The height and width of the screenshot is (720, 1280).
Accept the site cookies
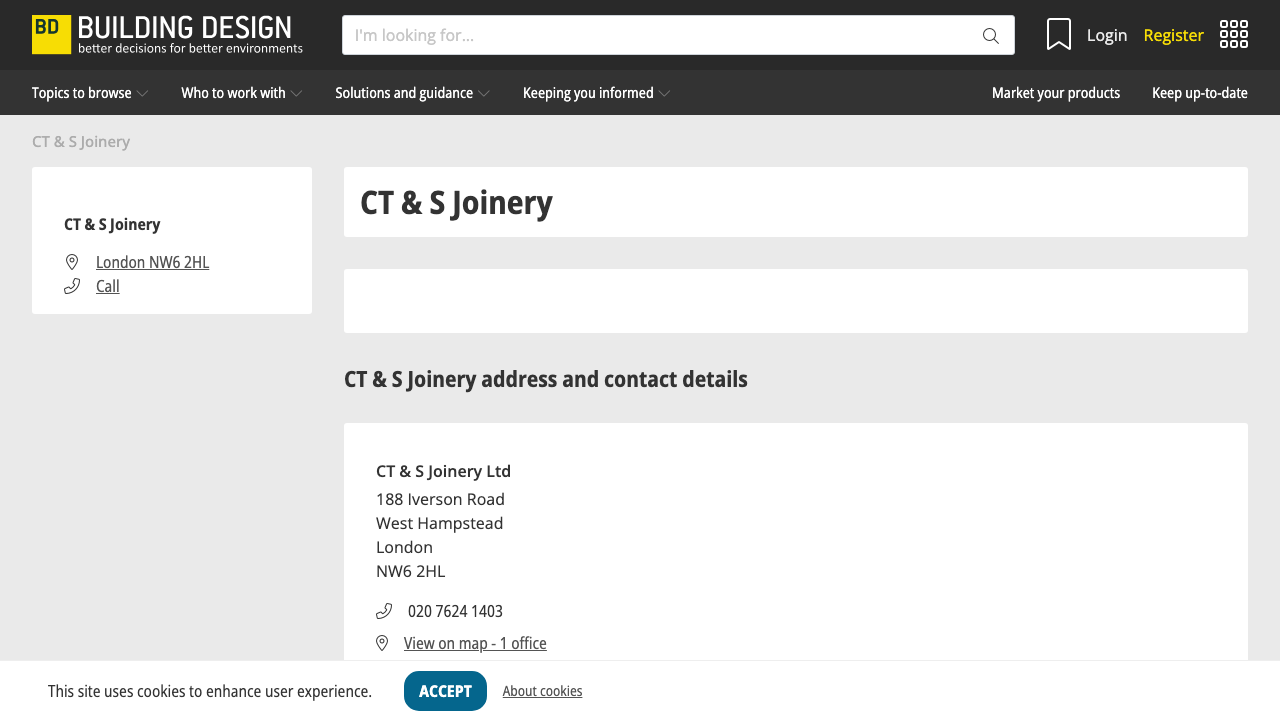tap(445, 690)
